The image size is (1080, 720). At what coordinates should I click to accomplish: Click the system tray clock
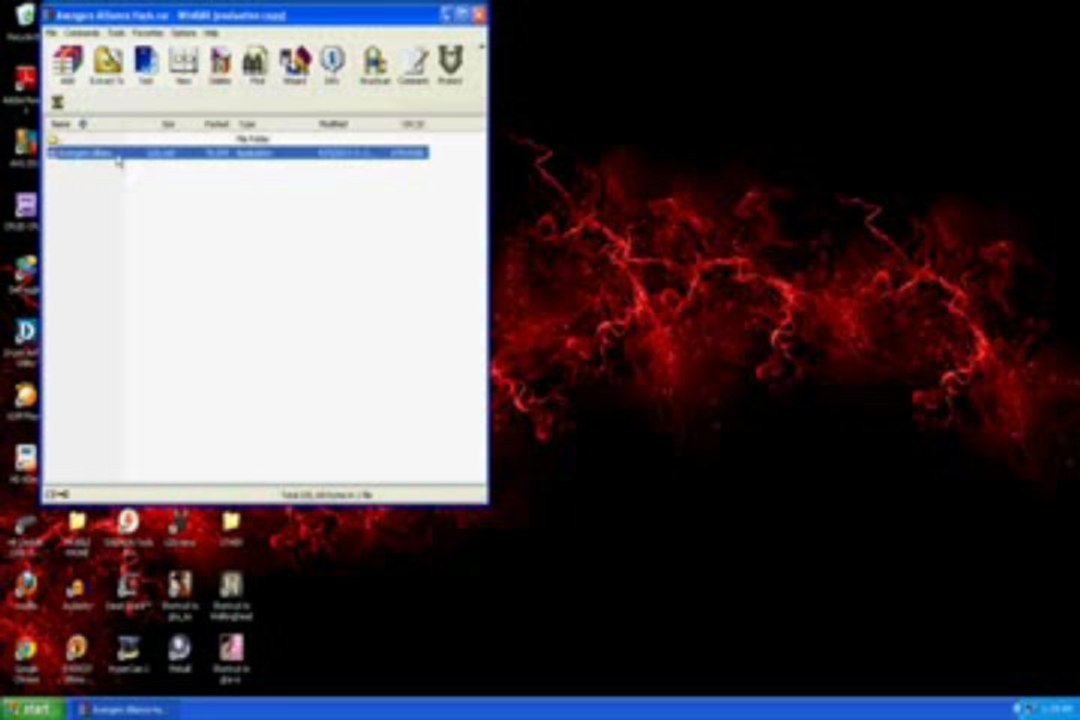tap(1057, 709)
